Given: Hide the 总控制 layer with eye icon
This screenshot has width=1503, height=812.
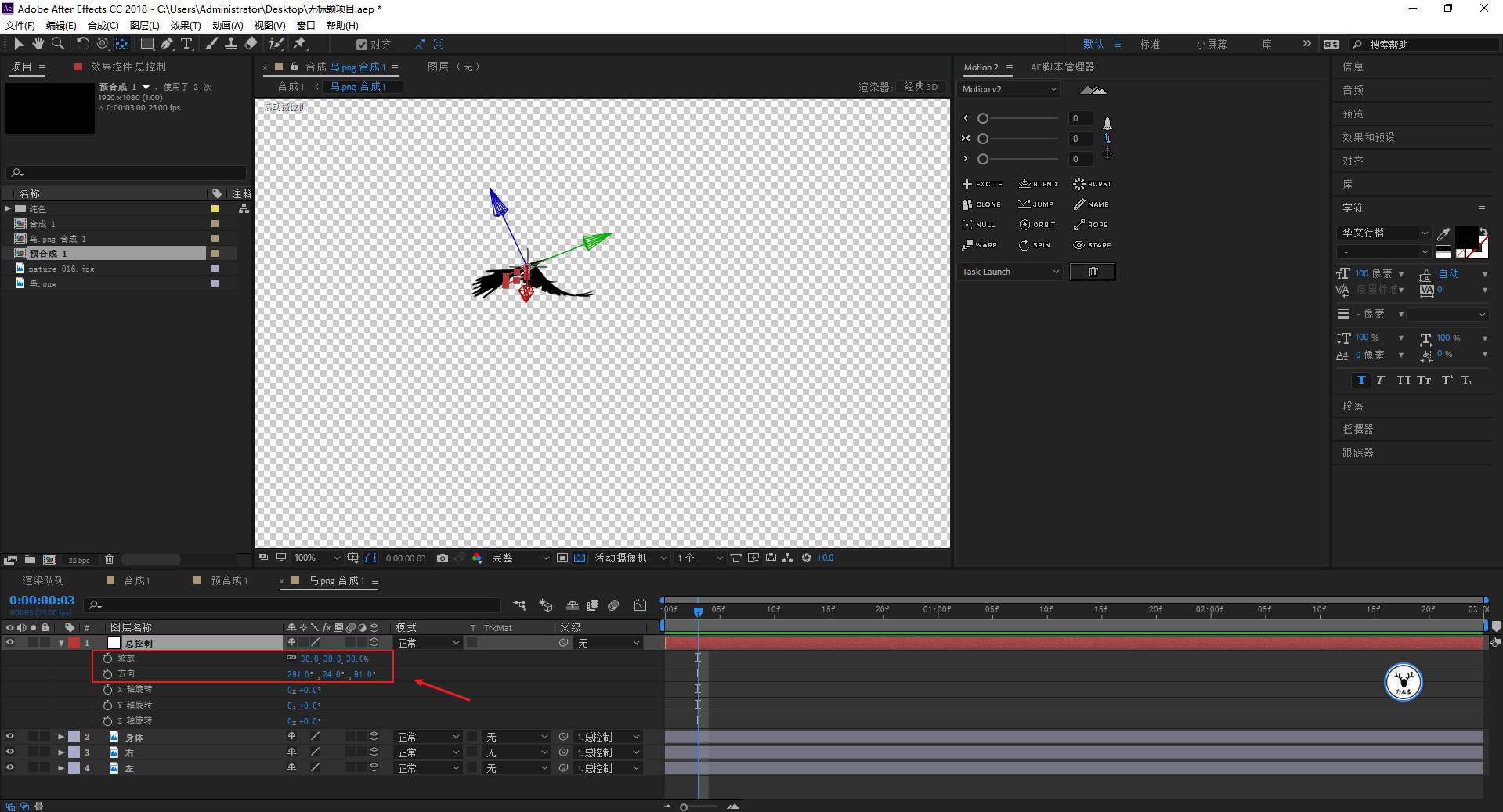Looking at the screenshot, I should [10, 643].
